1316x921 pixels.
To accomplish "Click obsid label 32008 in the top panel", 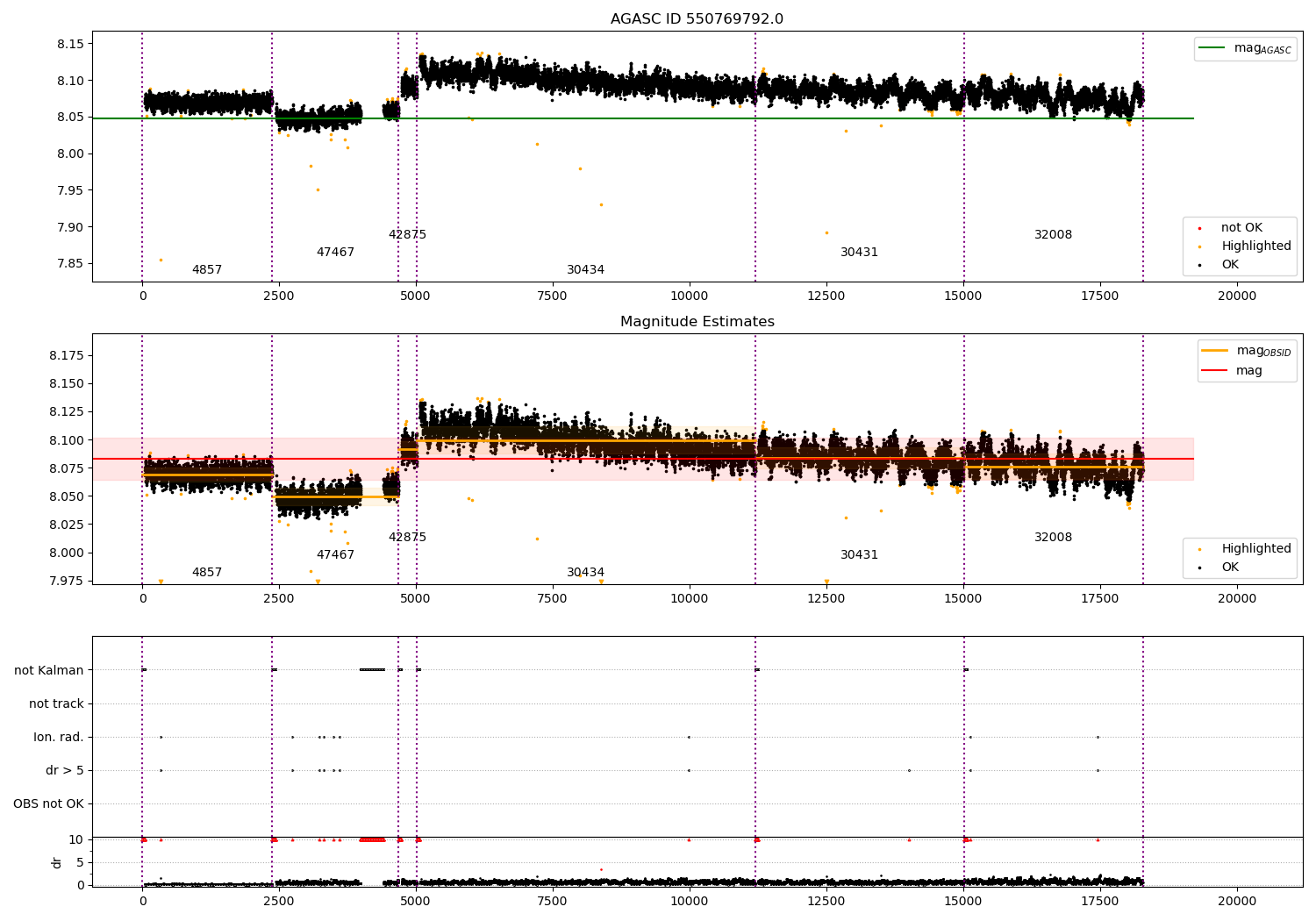I will tap(1053, 235).
